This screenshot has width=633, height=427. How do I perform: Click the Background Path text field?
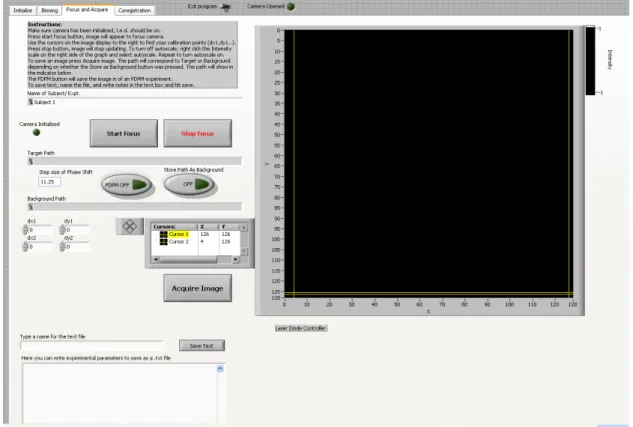pyautogui.click(x=134, y=207)
